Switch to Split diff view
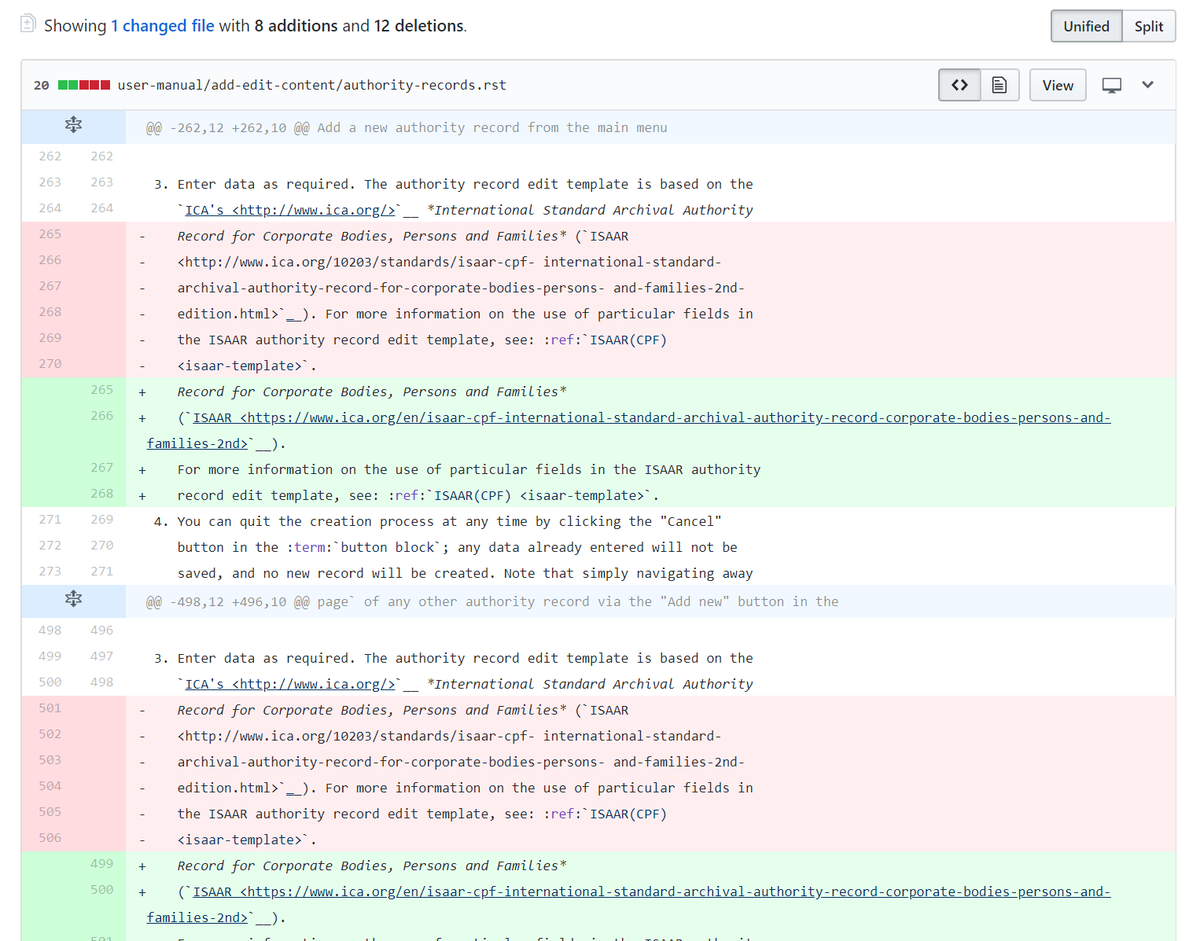This screenshot has width=1200, height=941. (x=1148, y=26)
